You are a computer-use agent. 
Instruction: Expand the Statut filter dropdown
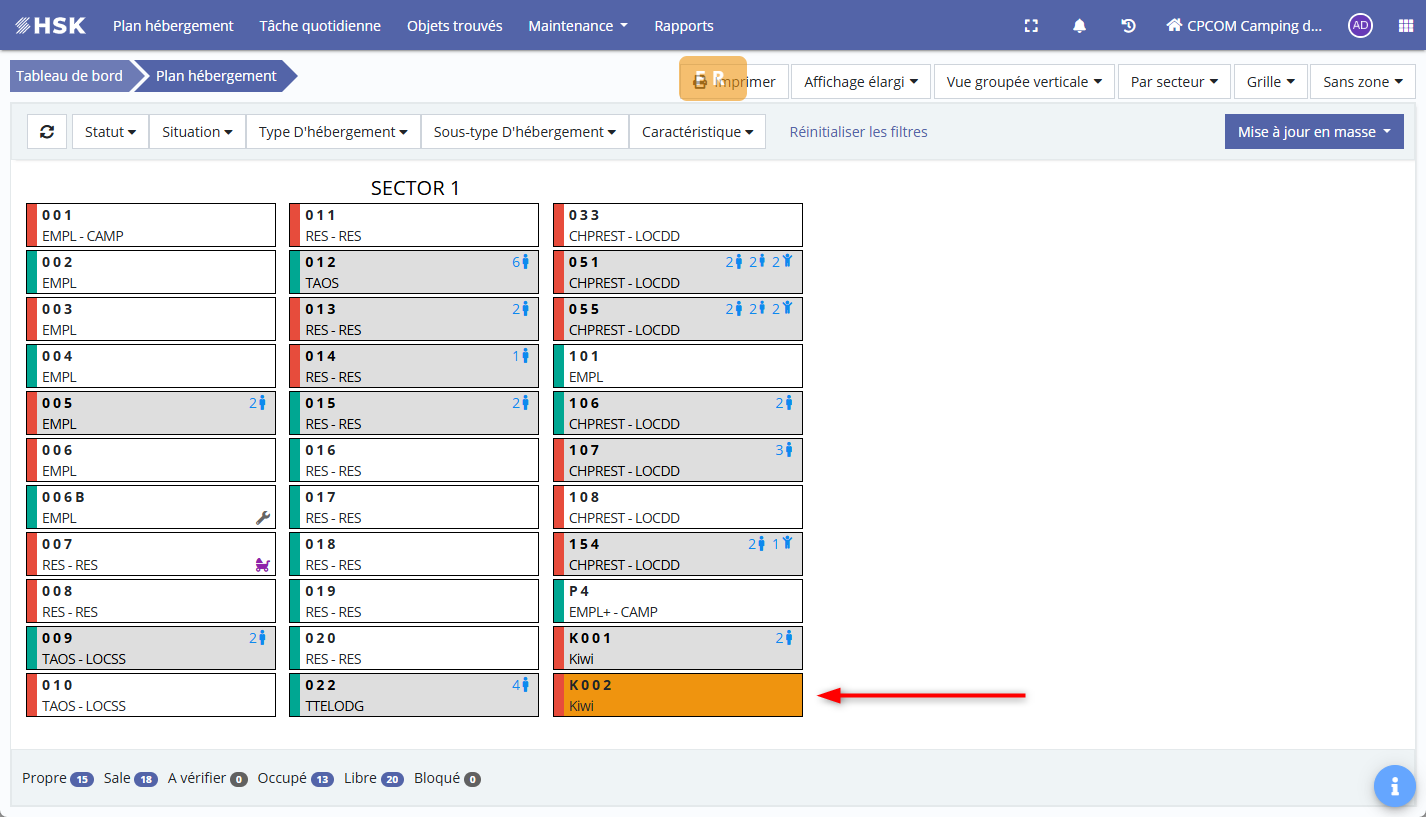pyautogui.click(x=110, y=132)
